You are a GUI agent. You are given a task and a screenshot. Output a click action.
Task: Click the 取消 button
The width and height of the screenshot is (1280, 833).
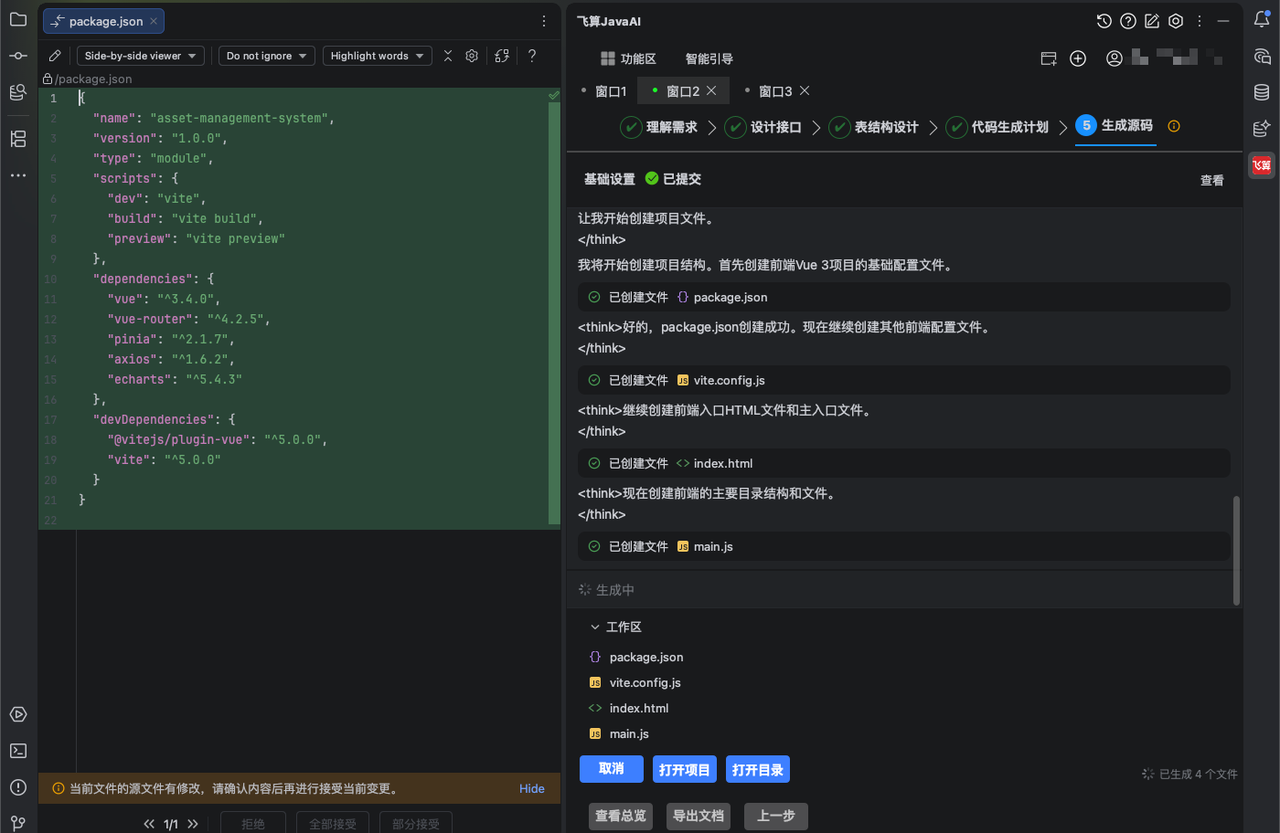[x=611, y=769]
